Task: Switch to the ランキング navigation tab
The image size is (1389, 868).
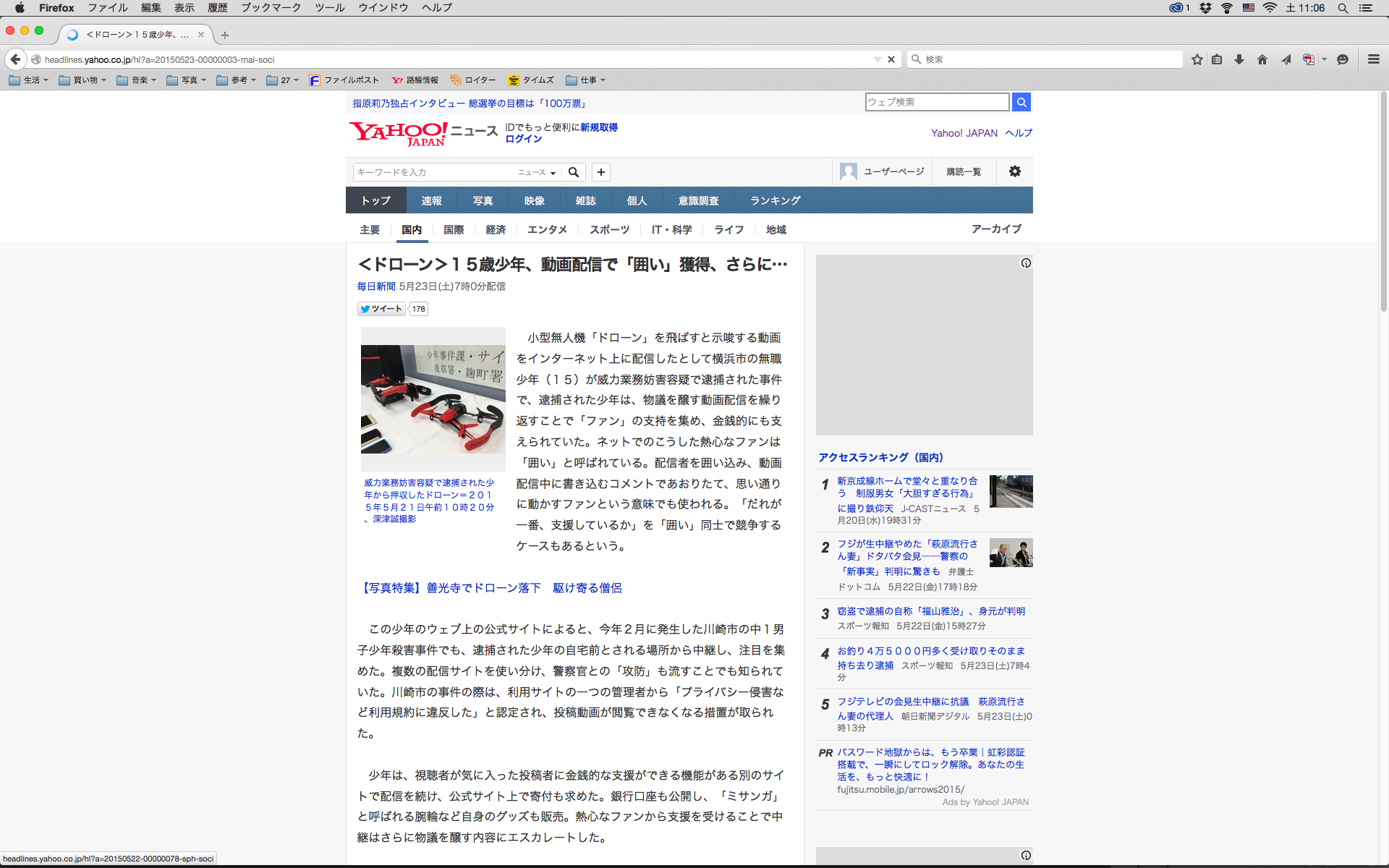Action: click(x=775, y=200)
